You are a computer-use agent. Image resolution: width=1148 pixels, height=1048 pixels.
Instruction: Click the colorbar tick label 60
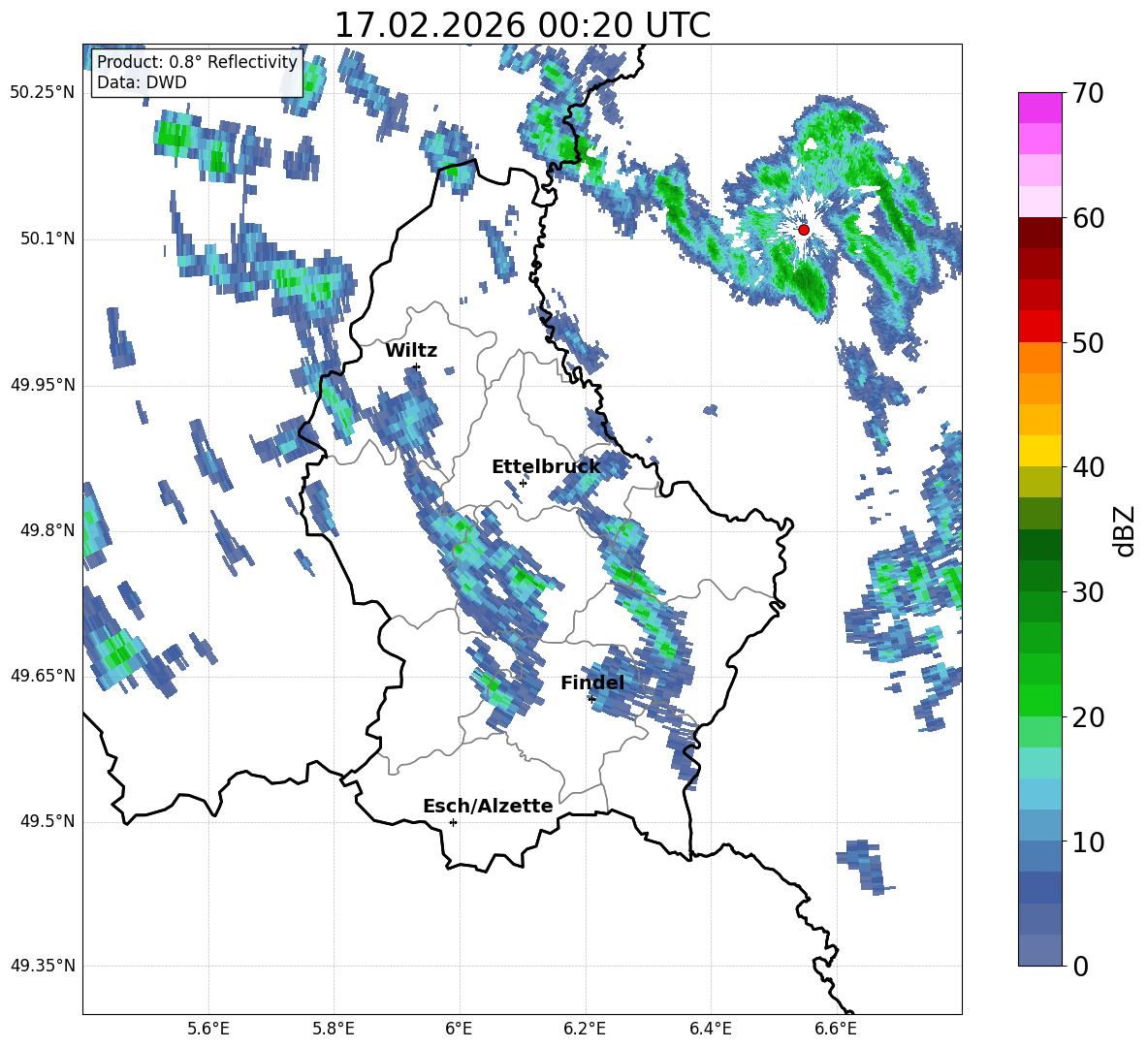pyautogui.click(x=1088, y=218)
